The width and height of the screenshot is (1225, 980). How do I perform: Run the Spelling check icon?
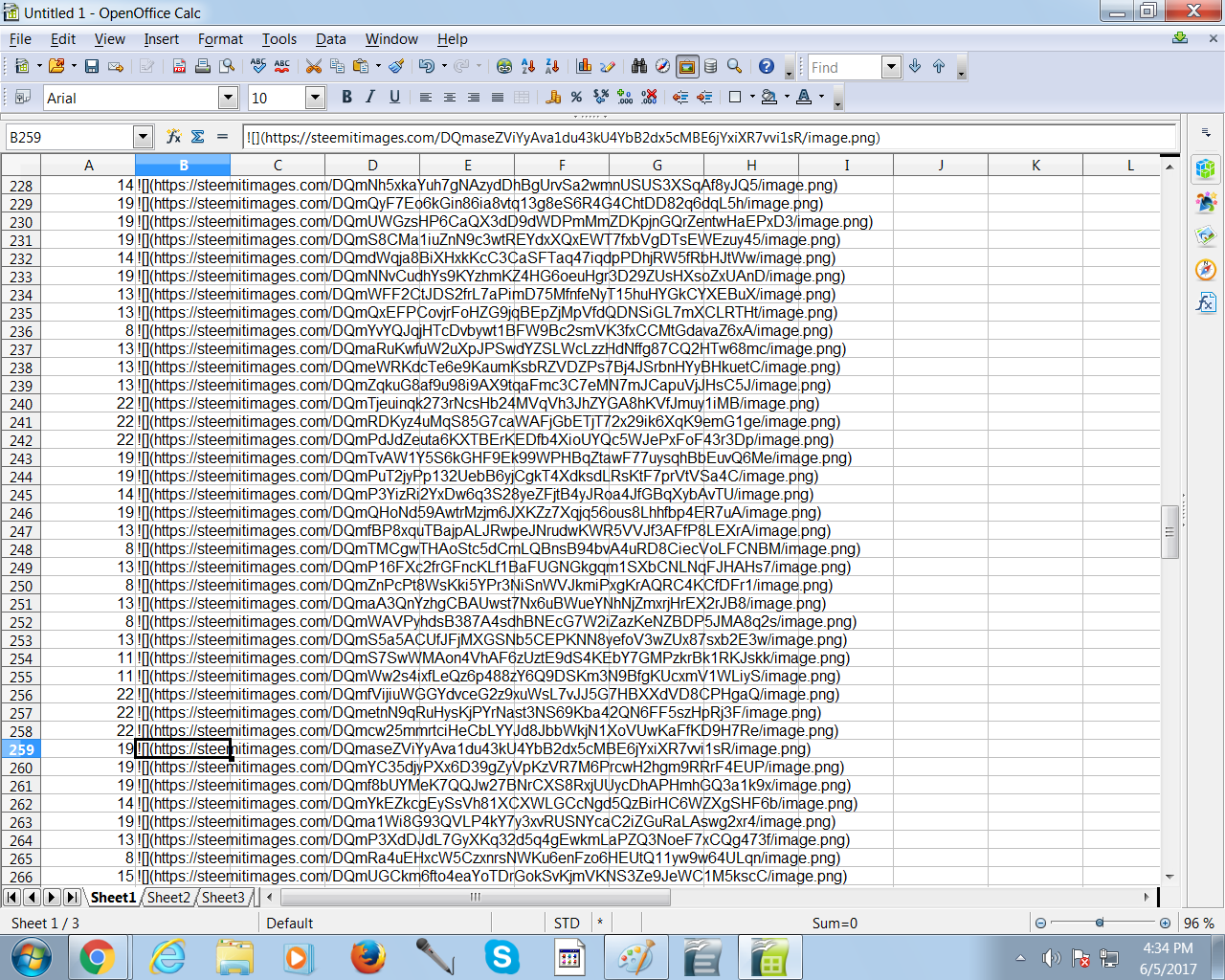257,66
